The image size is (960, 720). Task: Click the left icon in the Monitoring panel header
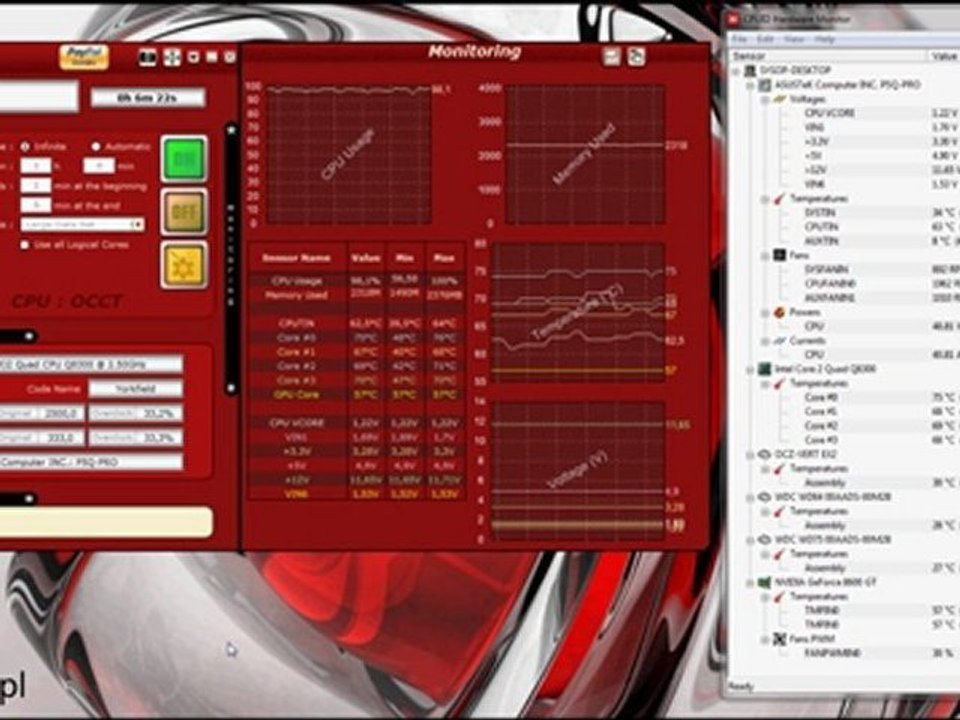point(611,56)
